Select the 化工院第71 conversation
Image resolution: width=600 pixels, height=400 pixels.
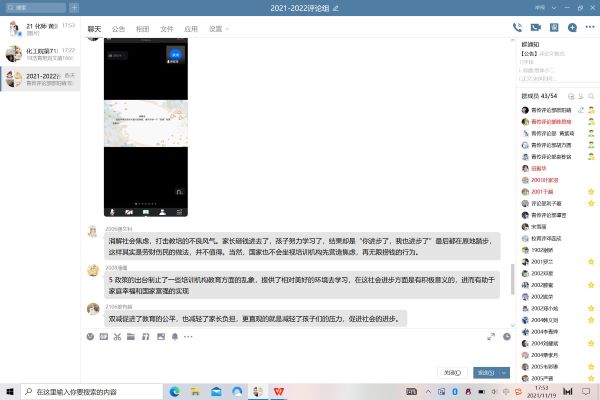point(40,53)
